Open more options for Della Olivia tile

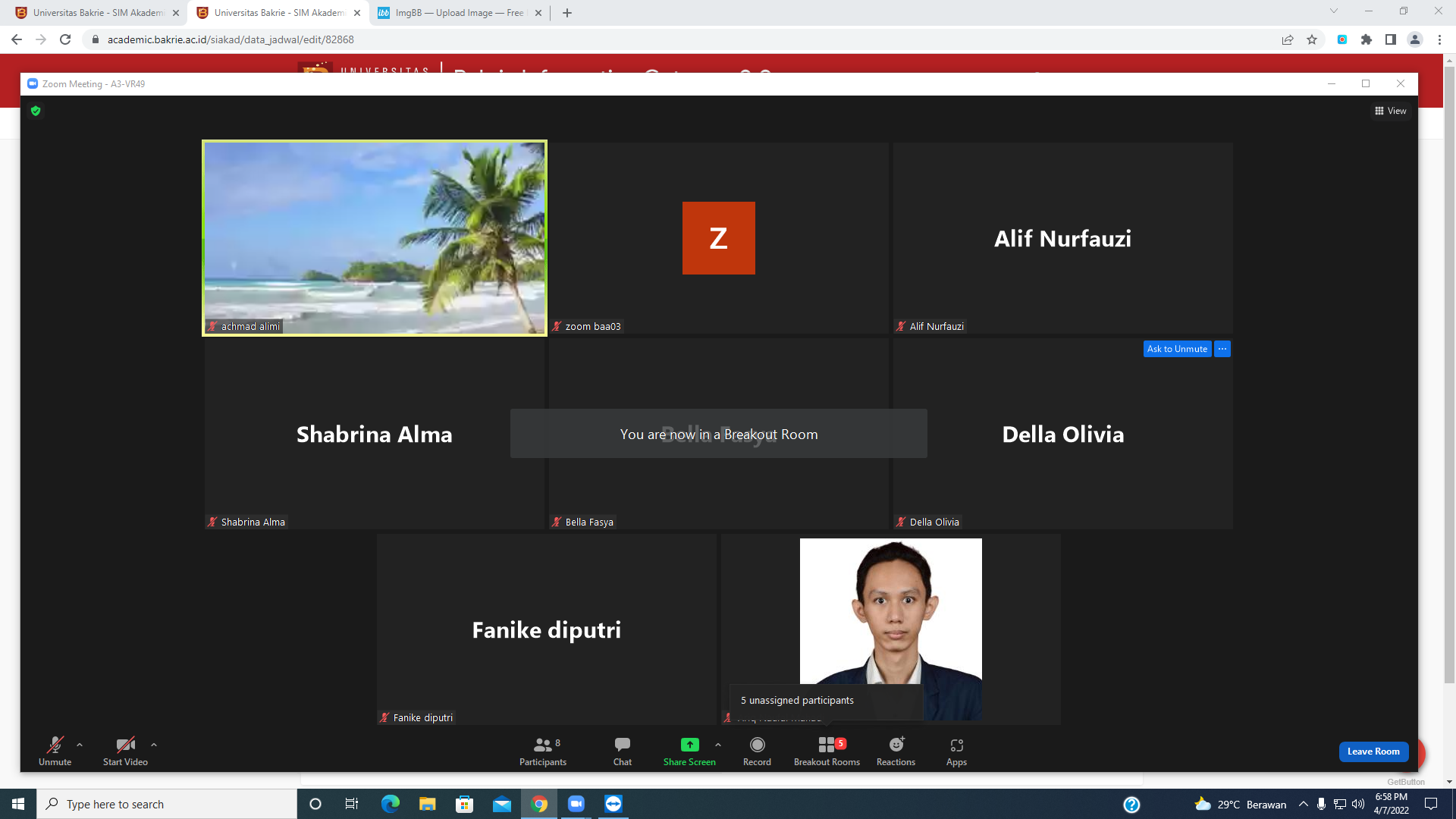(1222, 349)
